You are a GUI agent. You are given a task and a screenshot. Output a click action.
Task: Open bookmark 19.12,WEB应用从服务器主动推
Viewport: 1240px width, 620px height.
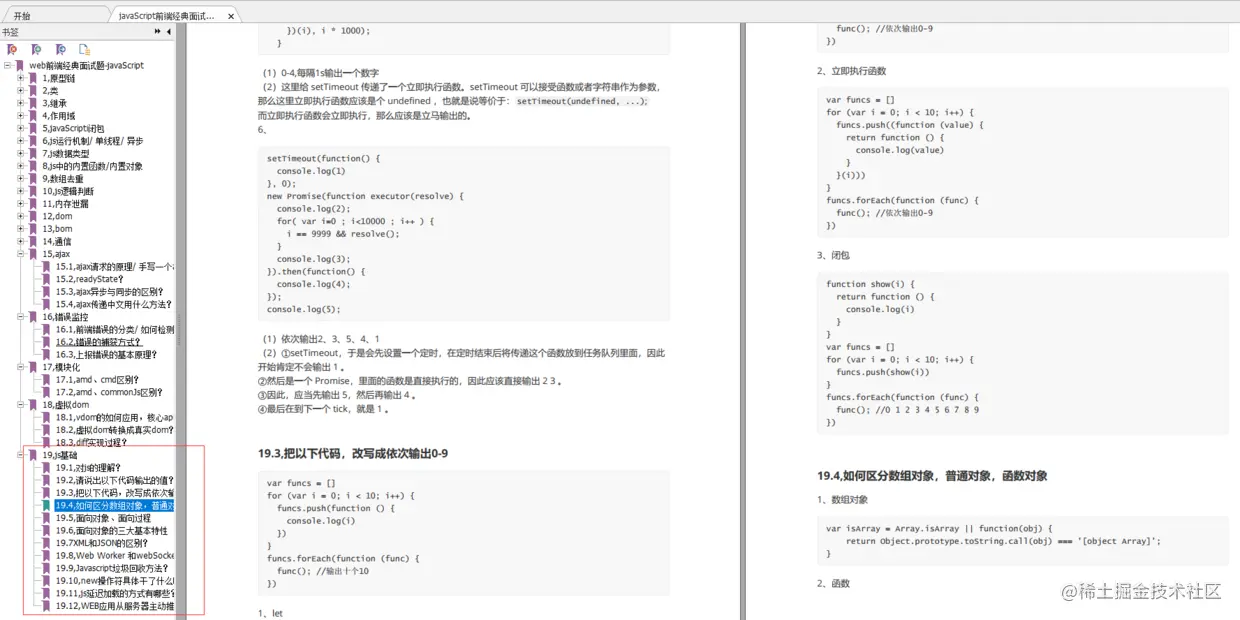pos(114,606)
